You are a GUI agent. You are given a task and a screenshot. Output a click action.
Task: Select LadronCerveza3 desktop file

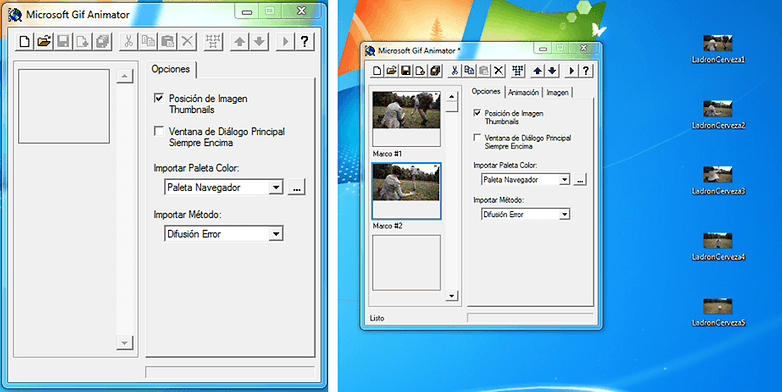[x=718, y=181]
